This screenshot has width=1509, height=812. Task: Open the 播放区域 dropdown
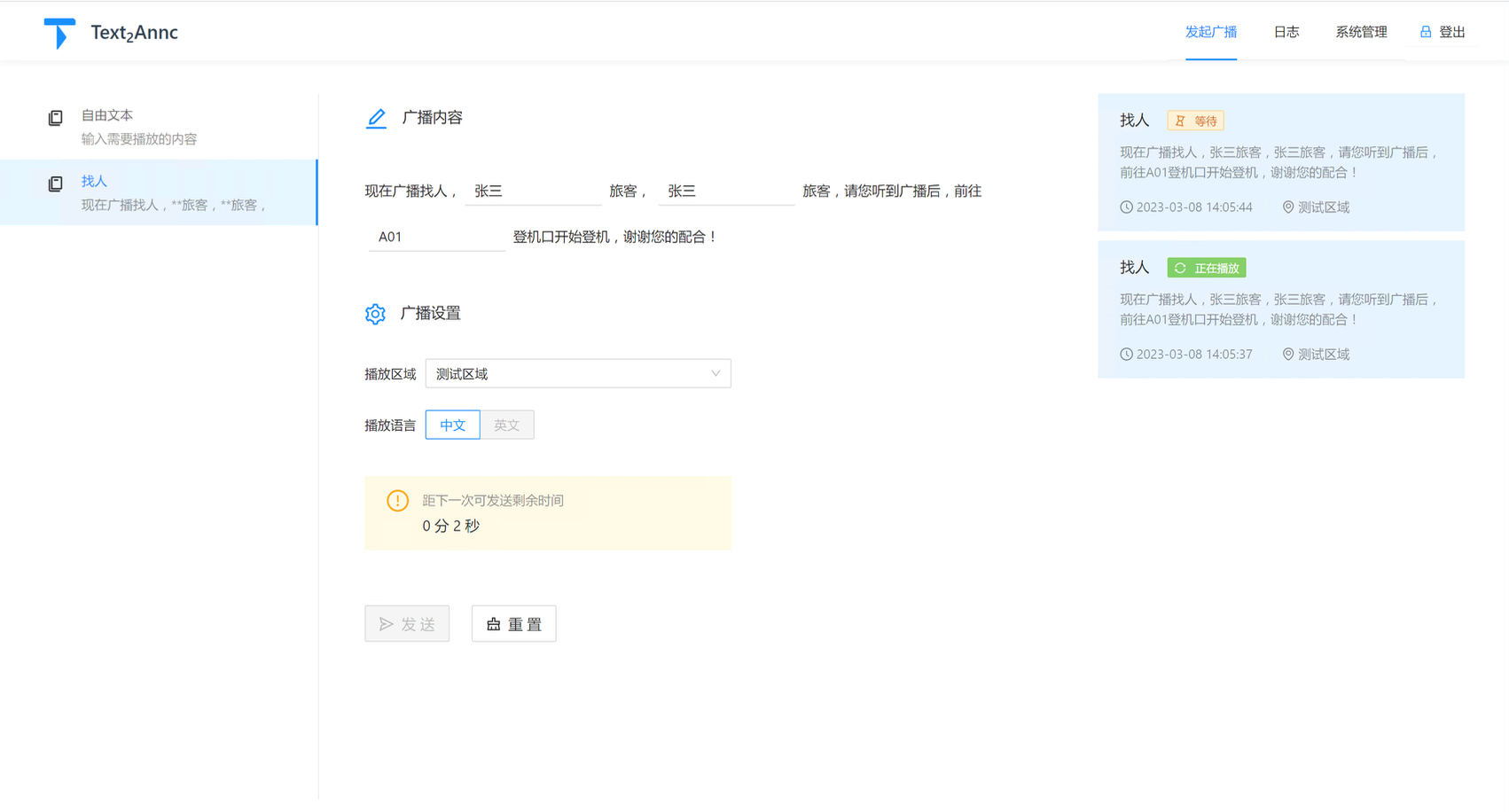(577, 373)
